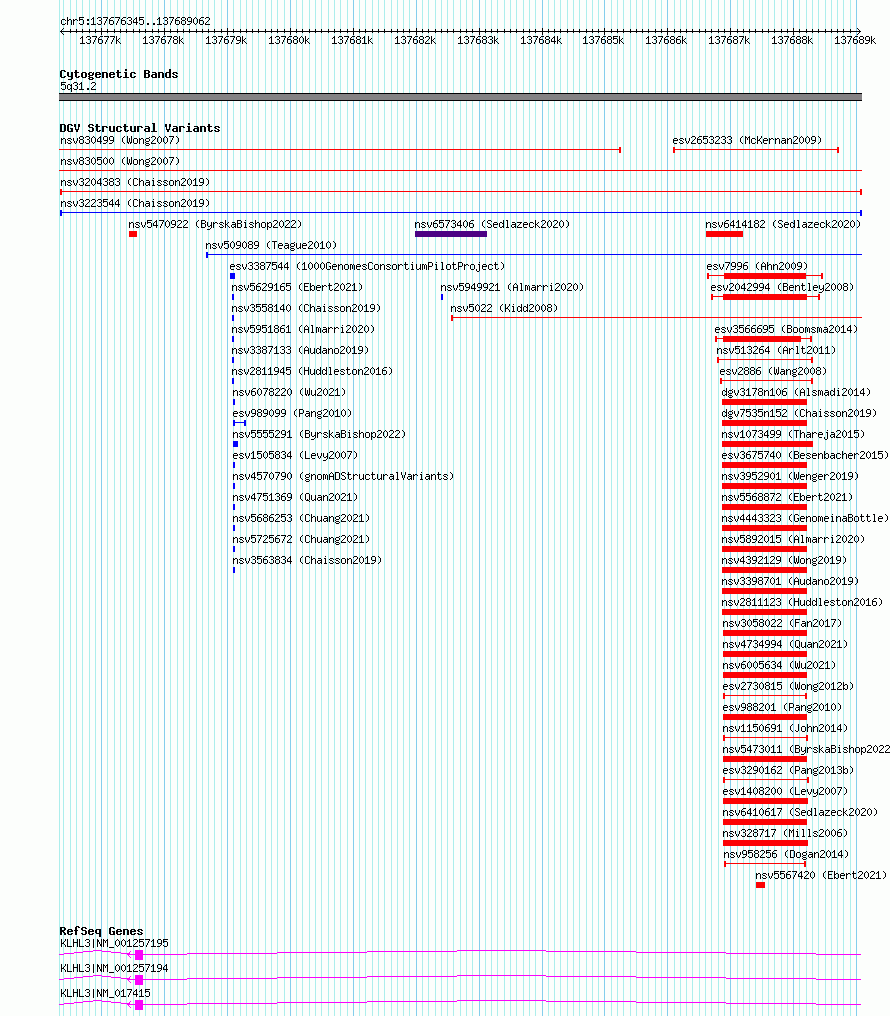Viewport: 890px width, 1016px height.
Task: Select the nsv2811945 (Huddleston2016) label
Action: [312, 371]
